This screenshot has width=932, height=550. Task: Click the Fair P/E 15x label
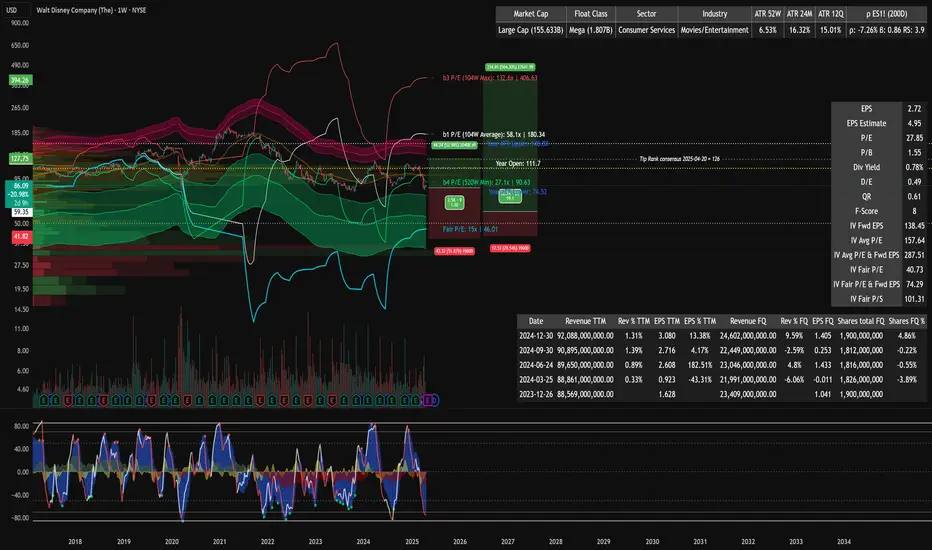470,229
